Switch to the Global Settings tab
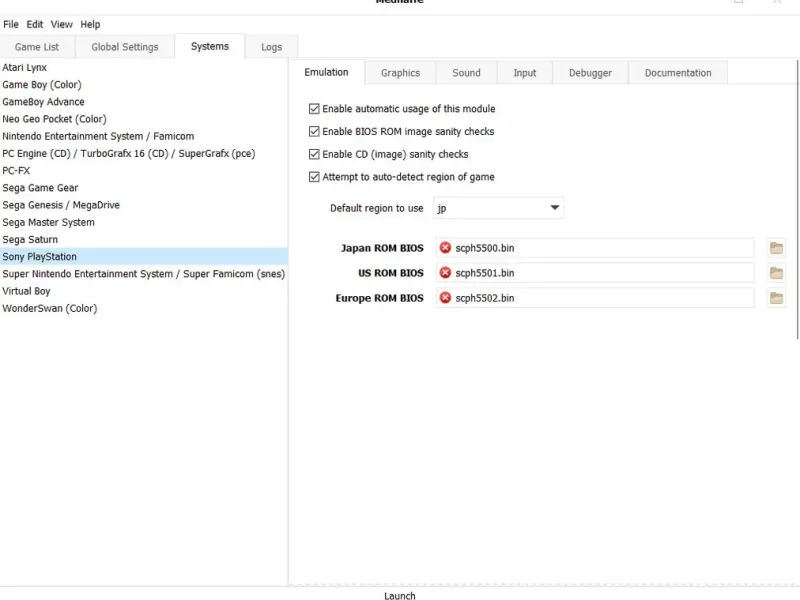Image resolution: width=800 pixels, height=600 pixels. pyautogui.click(x=124, y=47)
